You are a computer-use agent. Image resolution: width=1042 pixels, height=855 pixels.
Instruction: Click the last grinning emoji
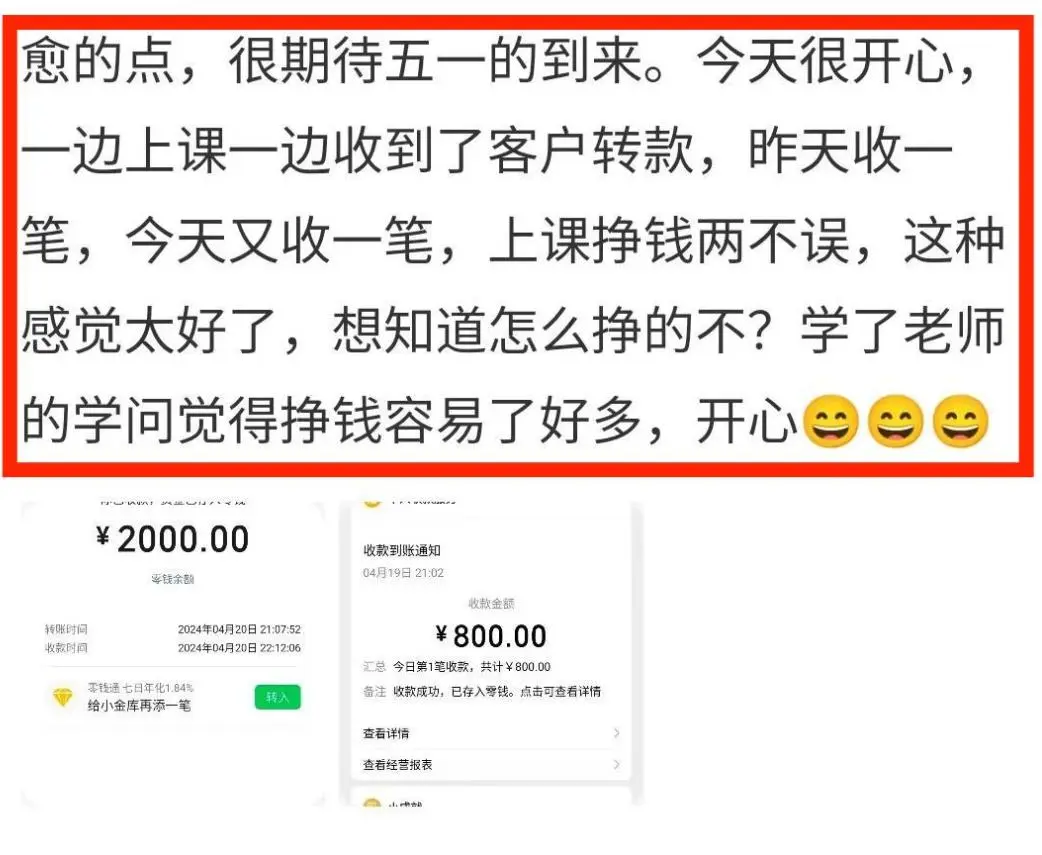[x=961, y=422]
